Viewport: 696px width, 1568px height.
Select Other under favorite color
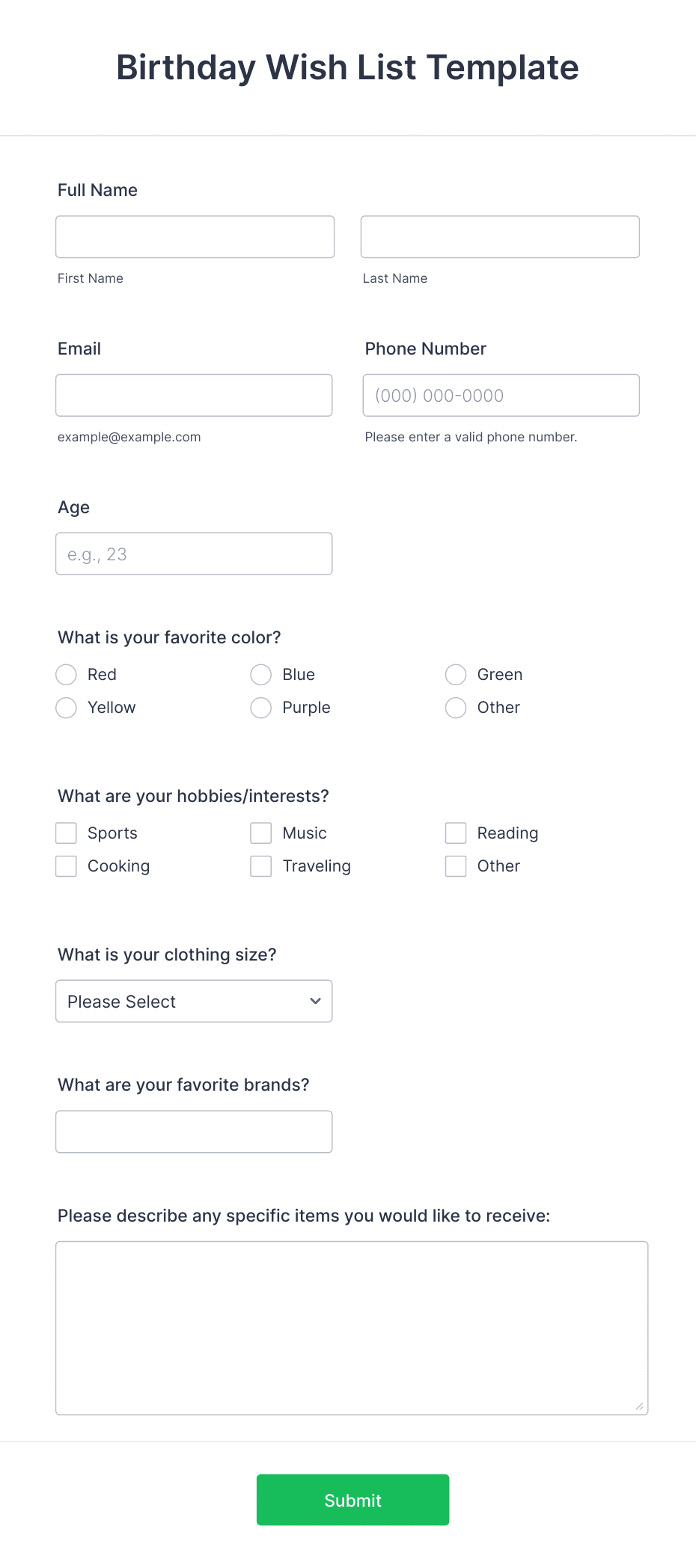point(456,707)
